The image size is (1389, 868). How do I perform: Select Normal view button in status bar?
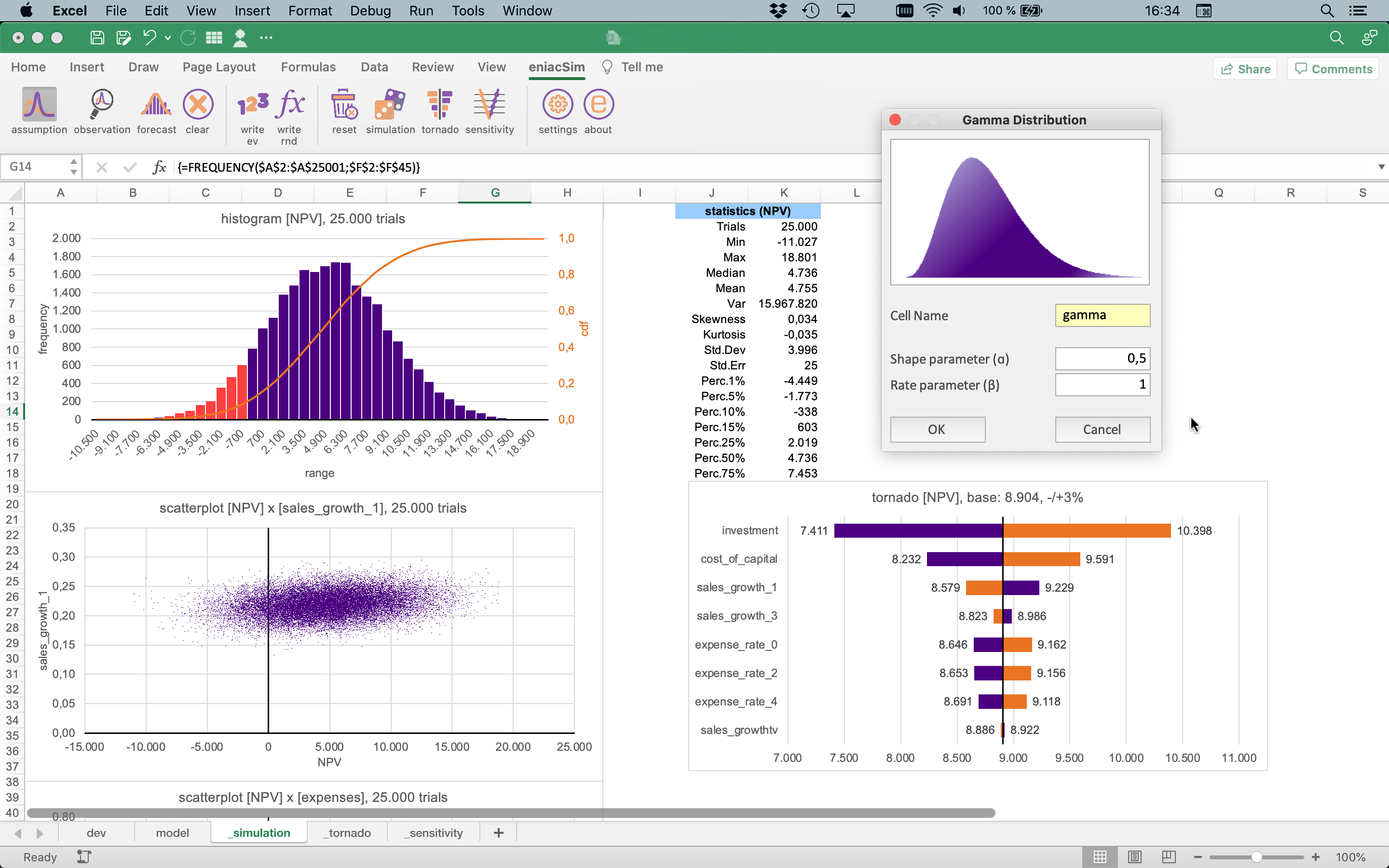(x=1100, y=857)
